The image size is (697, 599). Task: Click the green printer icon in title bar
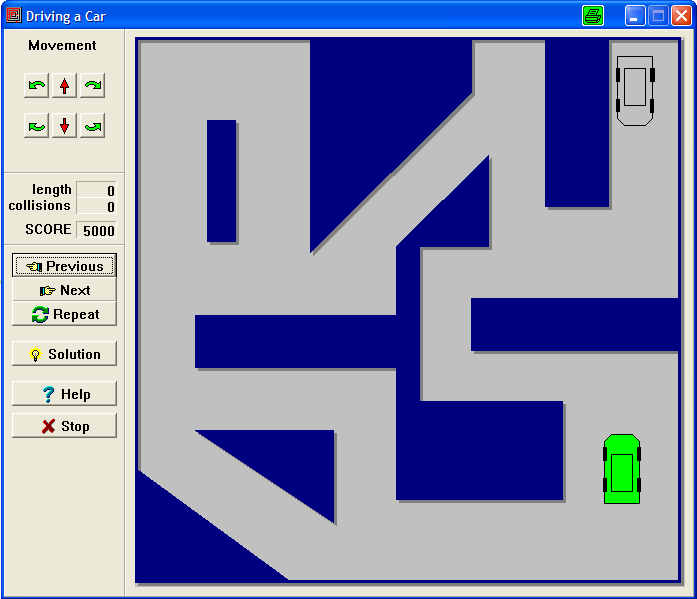coord(593,16)
